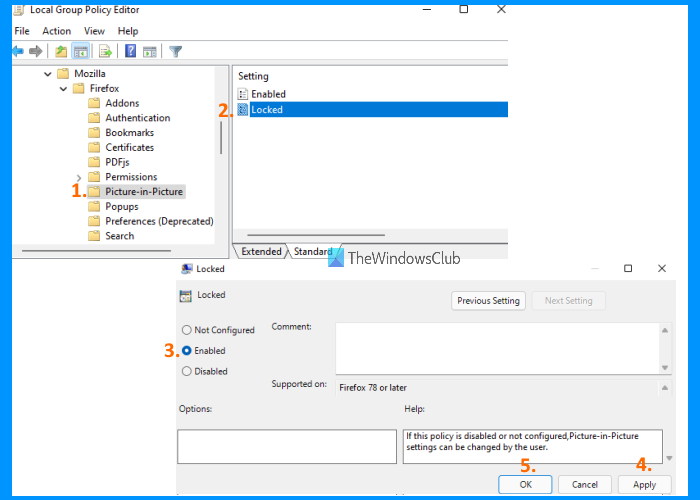Viewport: 700px width, 500px height.
Task: Click the Certificates folder icon
Action: coord(94,147)
